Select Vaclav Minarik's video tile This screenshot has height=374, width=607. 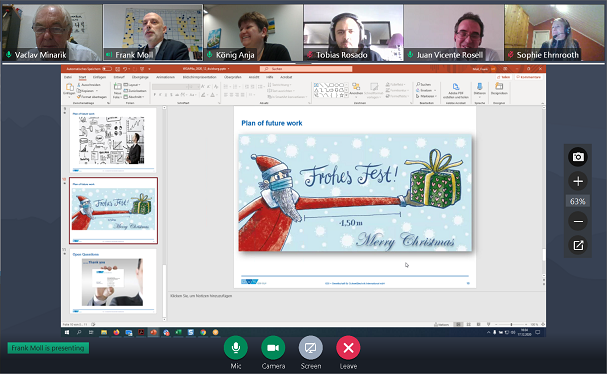(x=51, y=33)
